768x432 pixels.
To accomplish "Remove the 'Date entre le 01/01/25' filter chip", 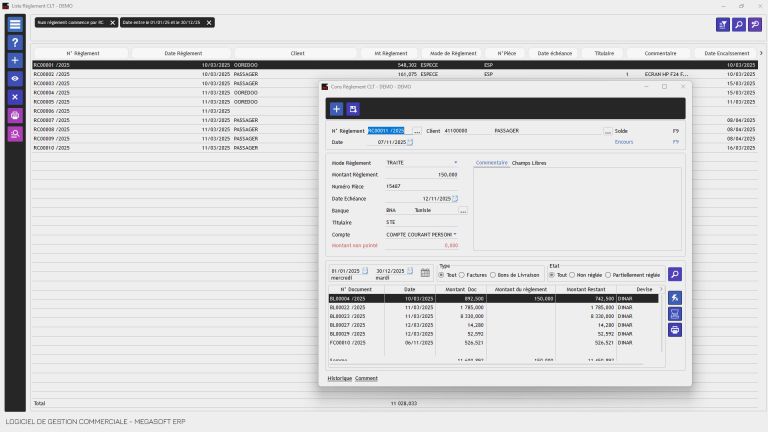I will [x=209, y=23].
